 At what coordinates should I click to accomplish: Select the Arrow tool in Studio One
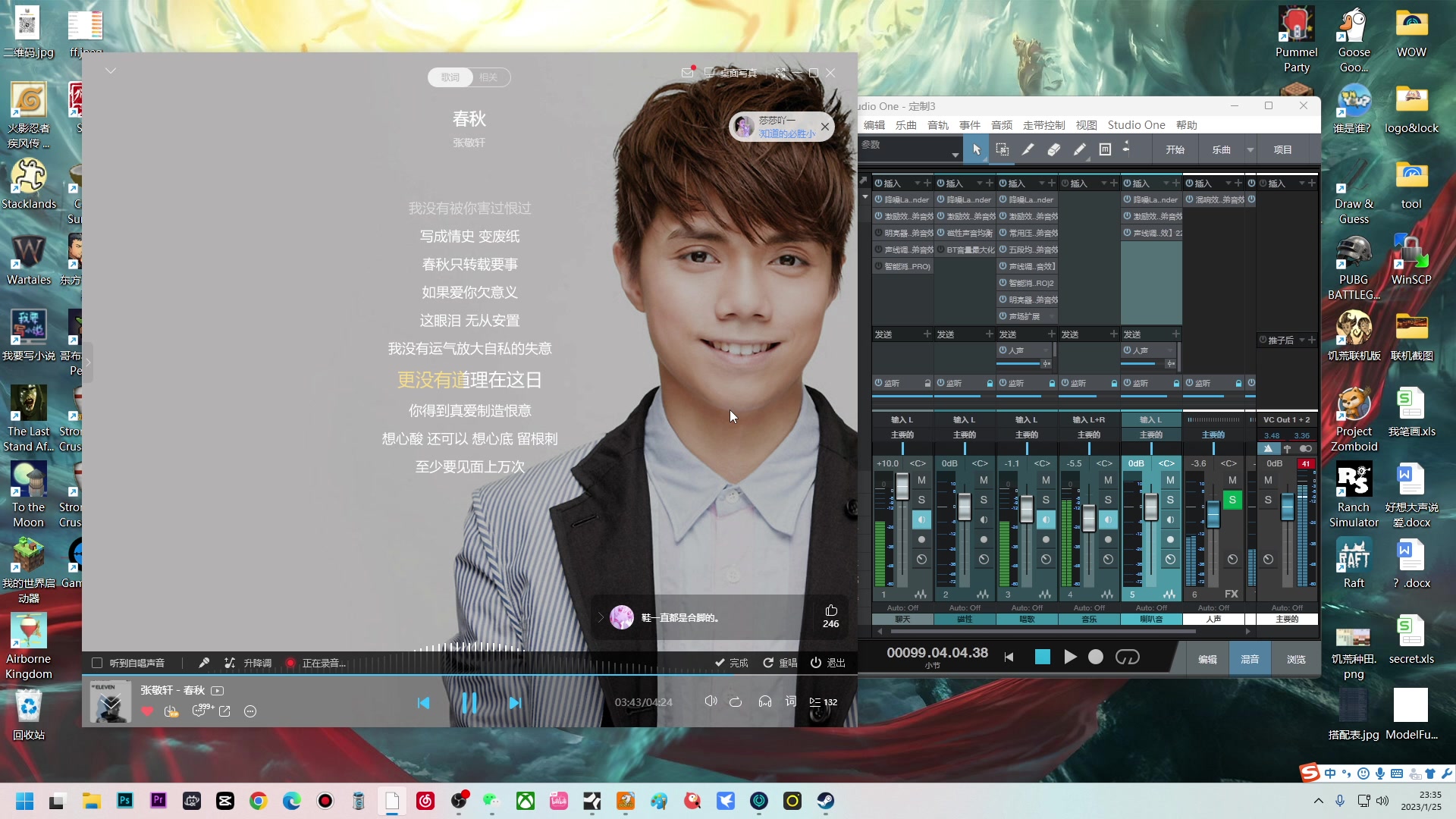tap(977, 149)
